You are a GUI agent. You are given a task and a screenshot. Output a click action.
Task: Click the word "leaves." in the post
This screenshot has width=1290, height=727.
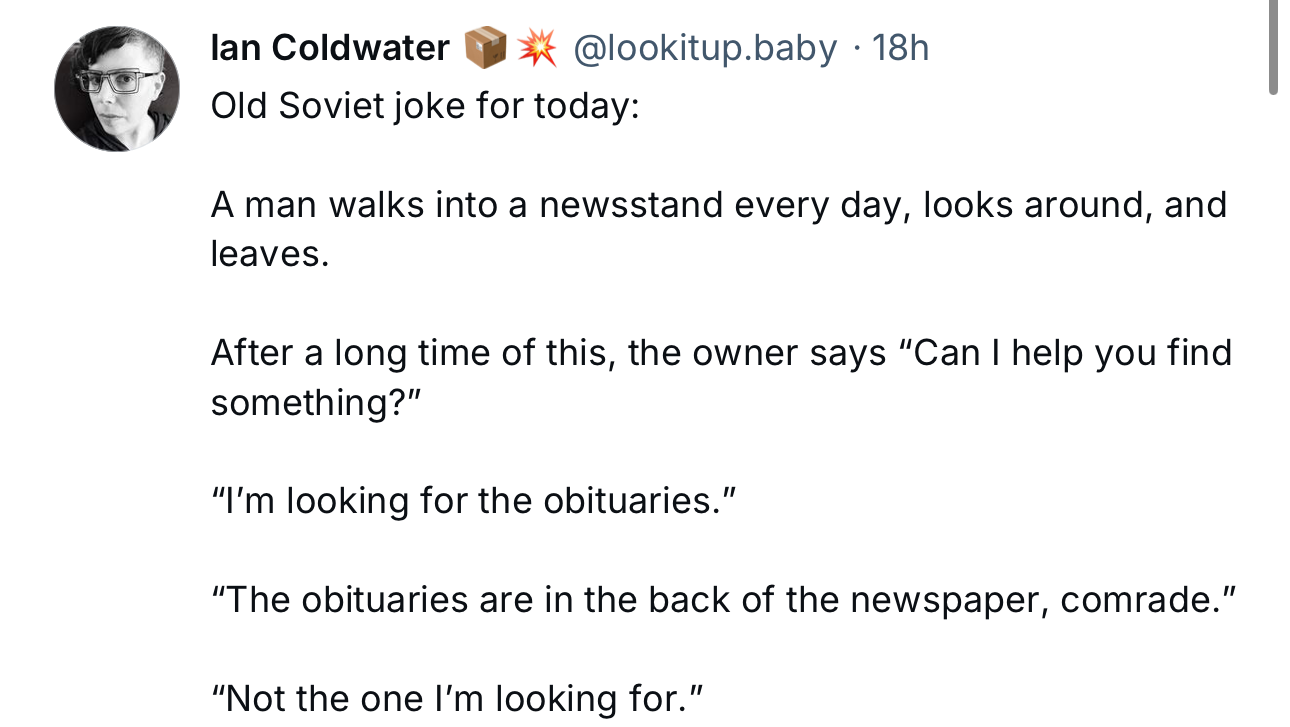pos(270,254)
